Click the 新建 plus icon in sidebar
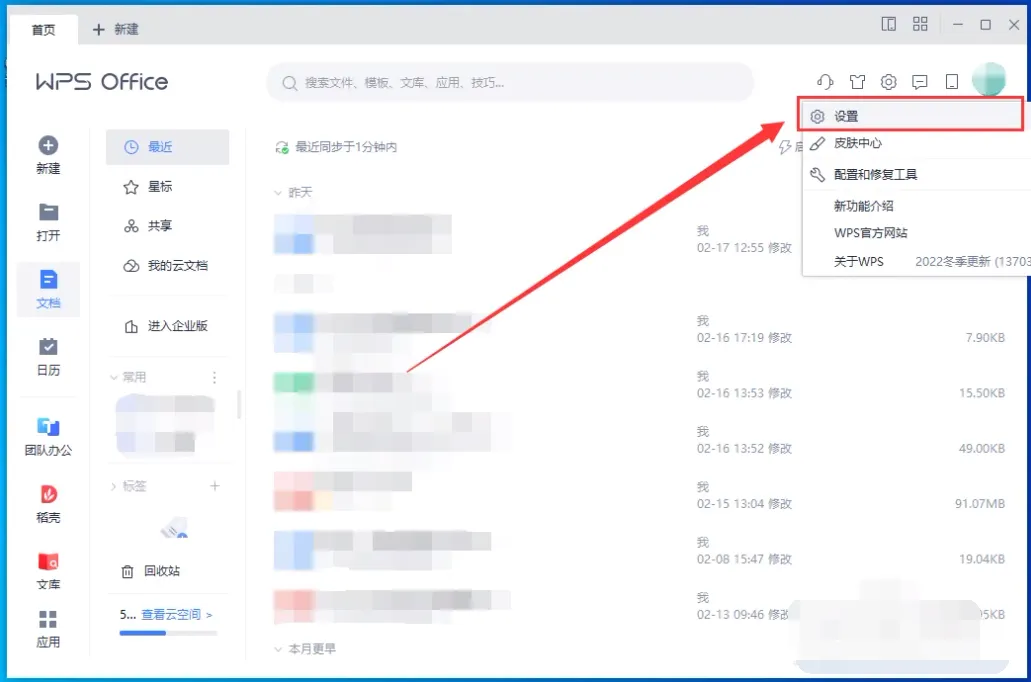The image size is (1031, 682). (48, 145)
